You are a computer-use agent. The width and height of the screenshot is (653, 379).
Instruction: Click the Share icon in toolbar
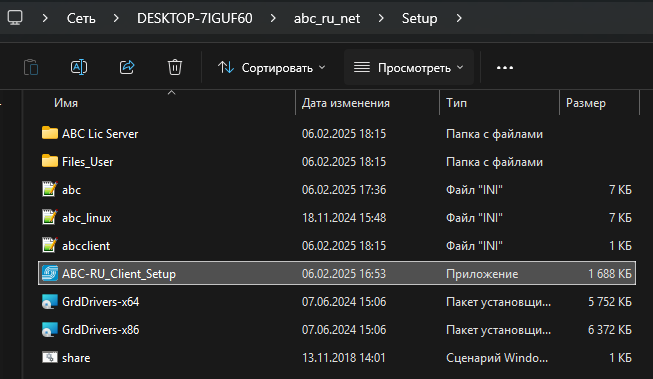(127, 67)
